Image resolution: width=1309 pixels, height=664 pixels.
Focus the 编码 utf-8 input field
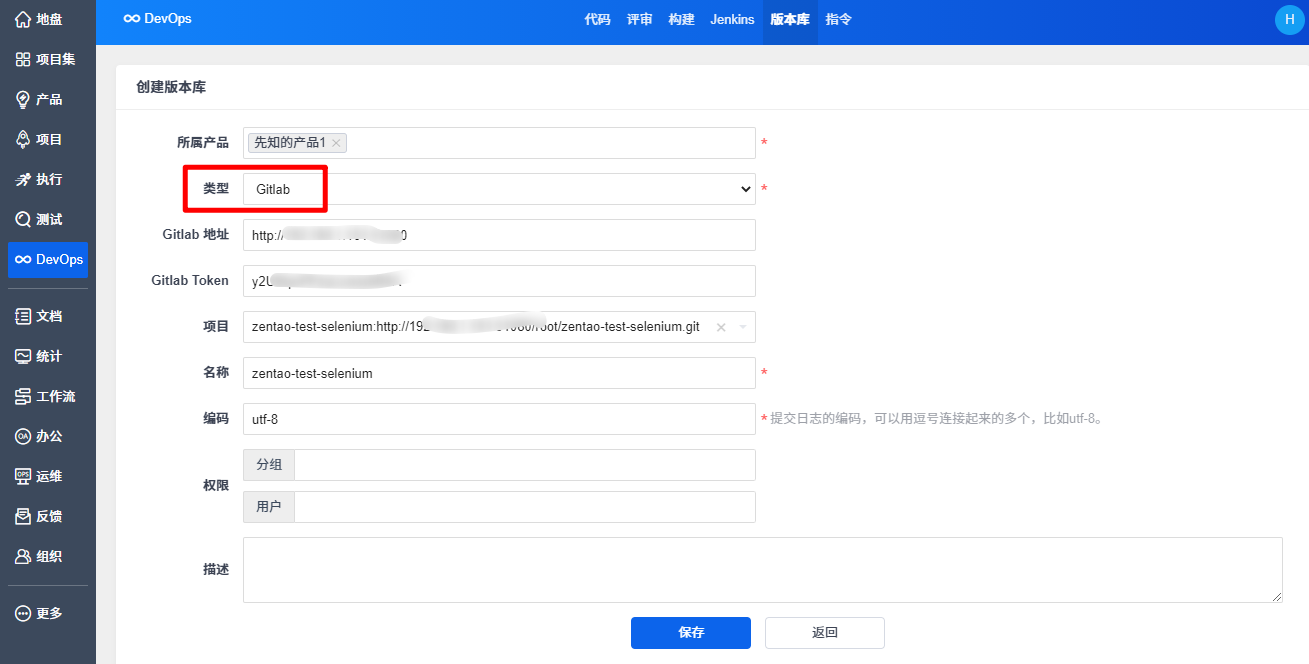coord(499,419)
